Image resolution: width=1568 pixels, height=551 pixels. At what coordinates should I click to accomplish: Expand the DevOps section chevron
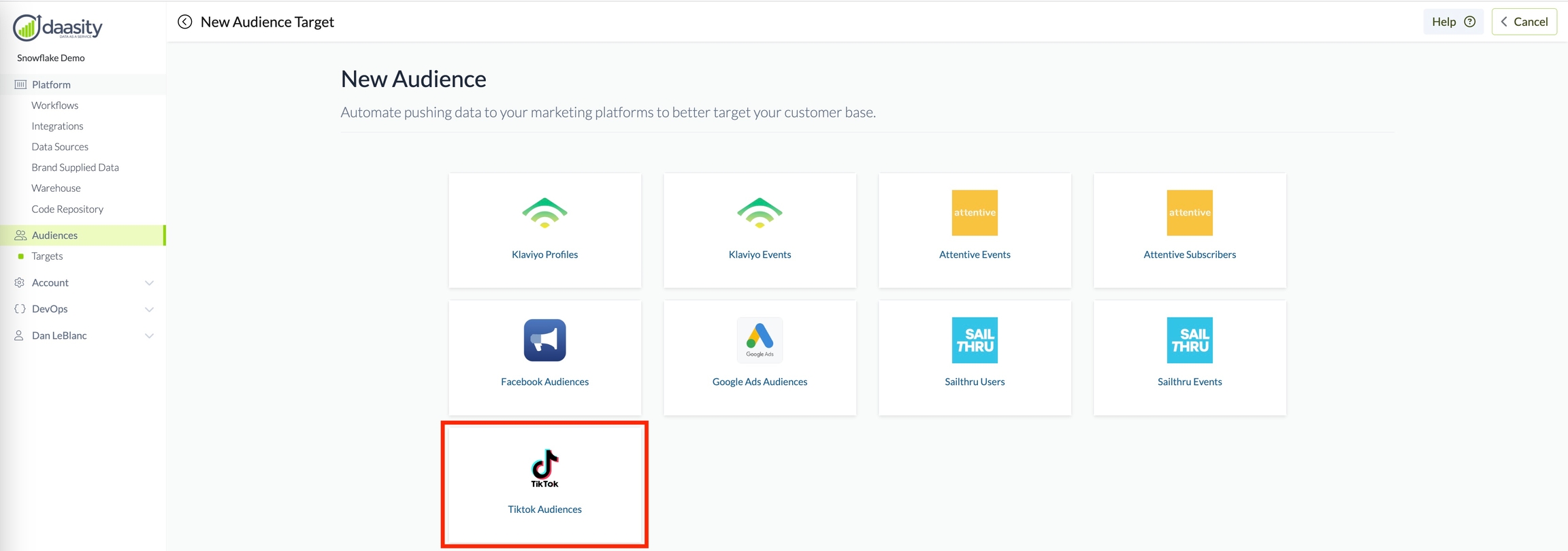tap(149, 310)
